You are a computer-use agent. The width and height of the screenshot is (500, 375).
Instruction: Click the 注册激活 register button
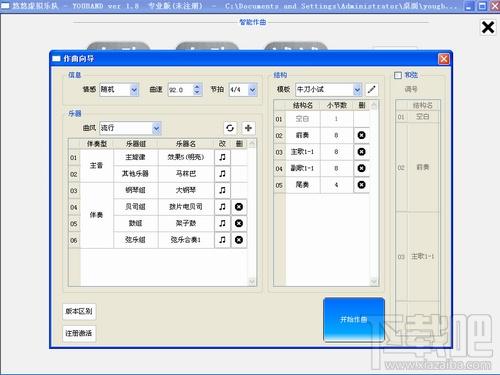[x=79, y=333]
